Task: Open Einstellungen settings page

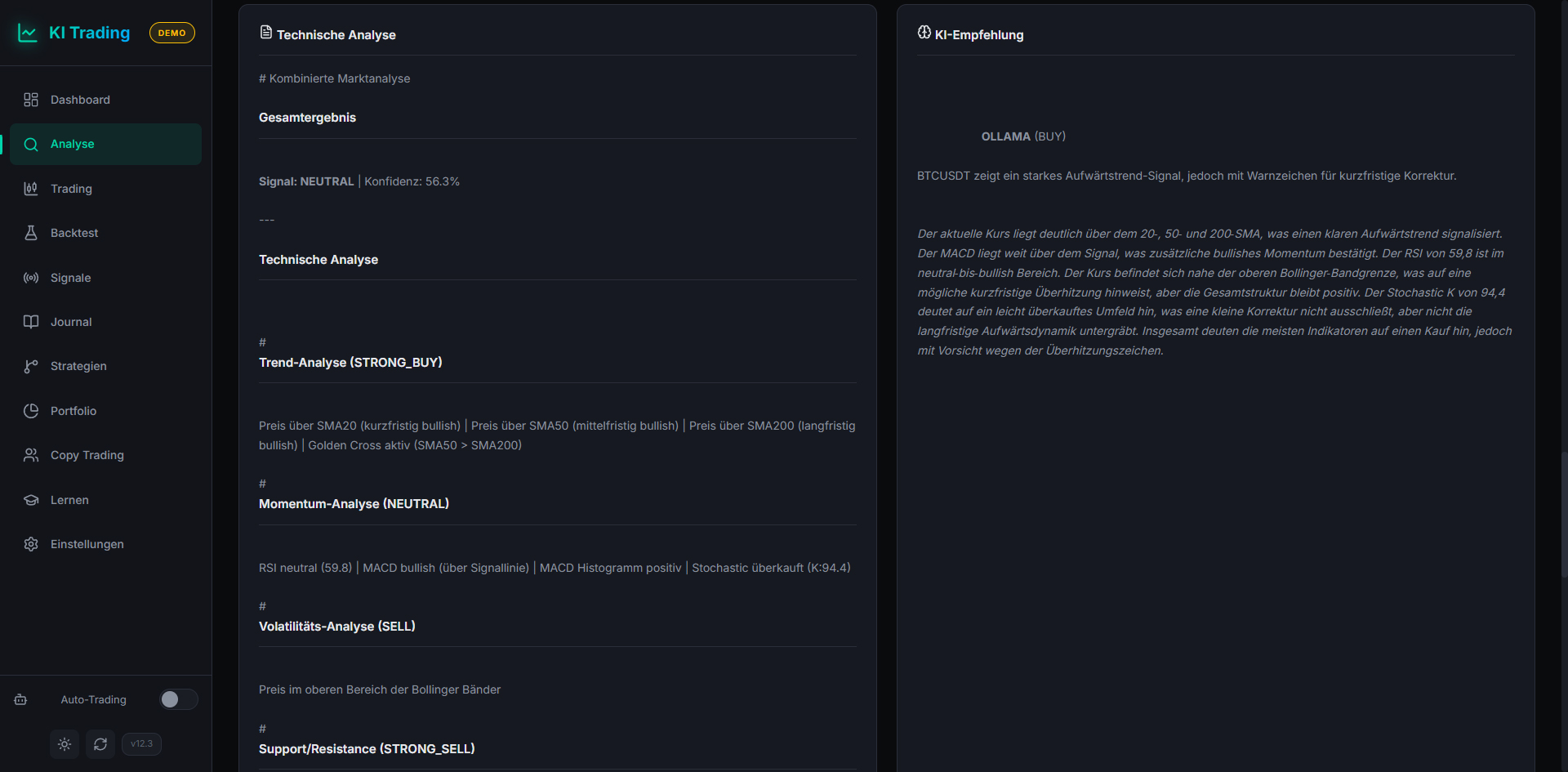Action: [x=87, y=544]
